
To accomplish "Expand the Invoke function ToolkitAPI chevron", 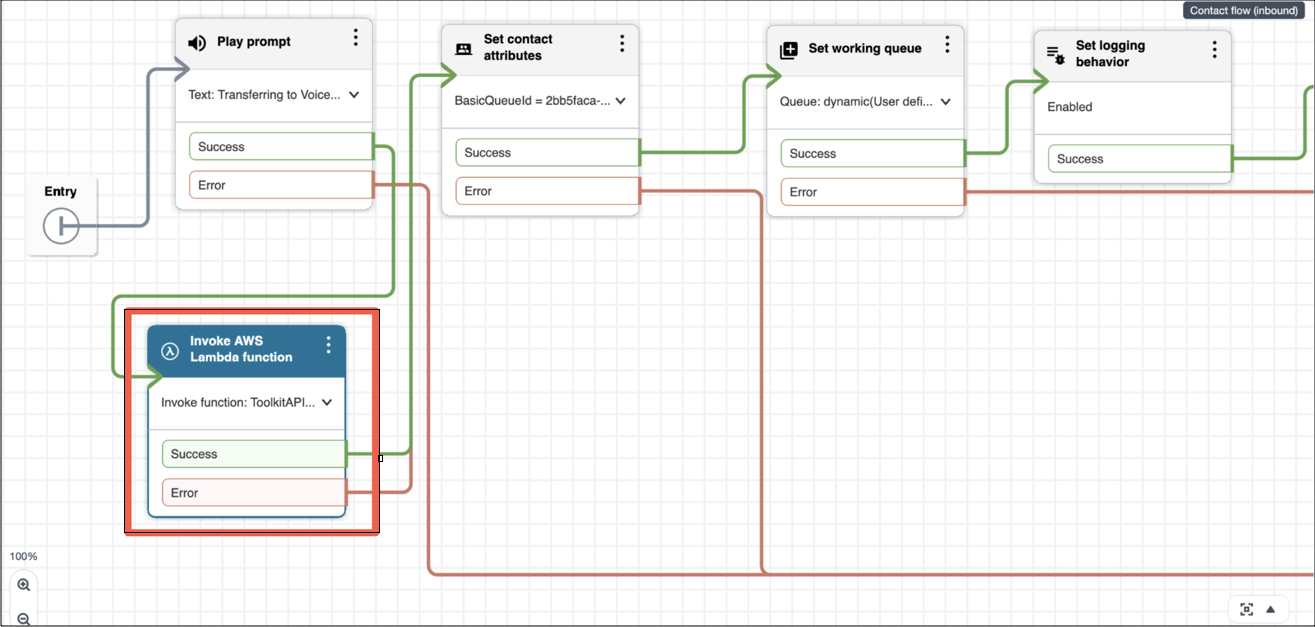I will 327,403.
